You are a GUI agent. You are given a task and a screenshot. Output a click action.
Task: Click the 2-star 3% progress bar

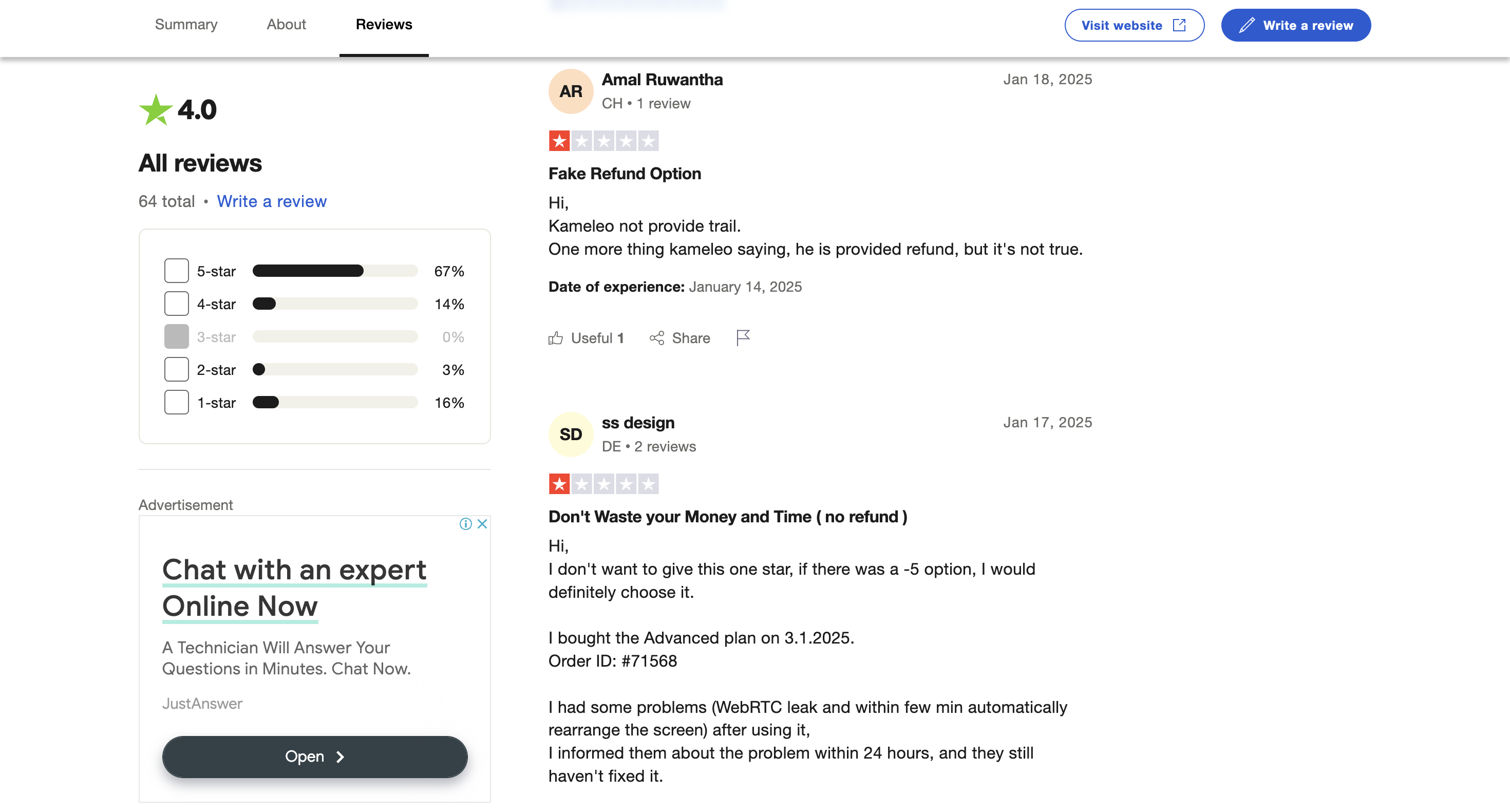click(x=335, y=369)
